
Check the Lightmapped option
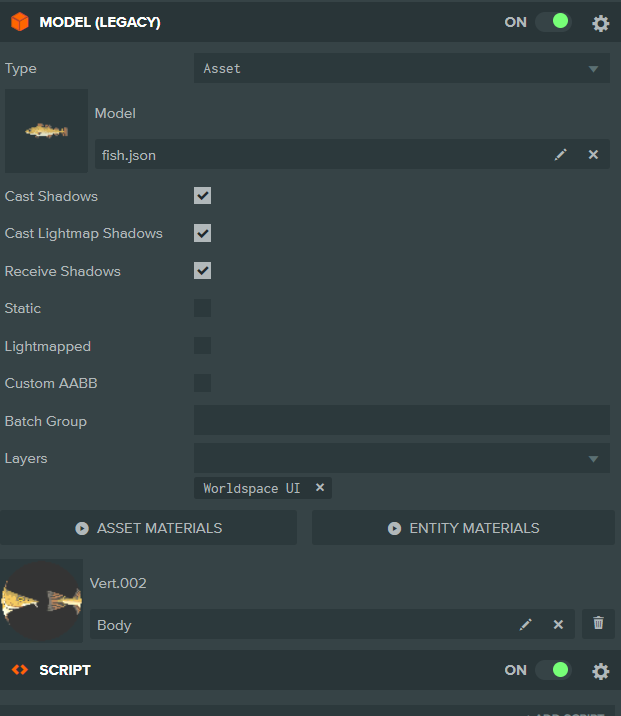pyautogui.click(x=202, y=346)
